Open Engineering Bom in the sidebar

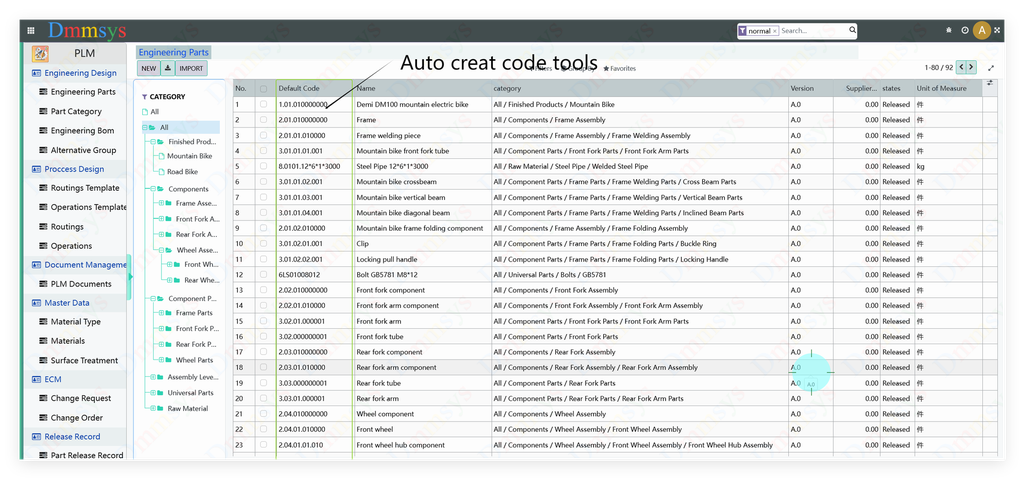[x=82, y=131]
